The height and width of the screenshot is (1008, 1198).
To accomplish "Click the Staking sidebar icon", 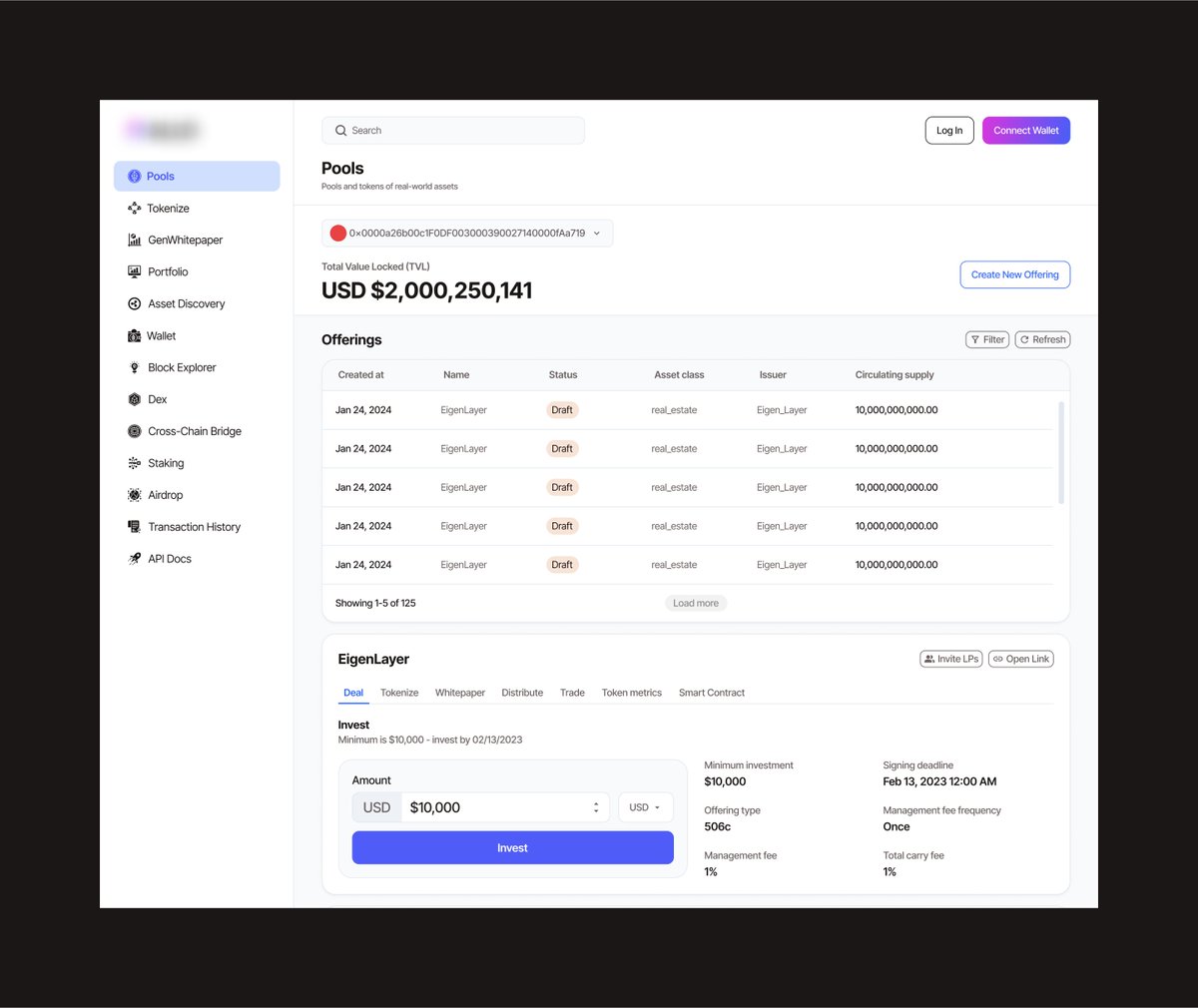I will 134,463.
